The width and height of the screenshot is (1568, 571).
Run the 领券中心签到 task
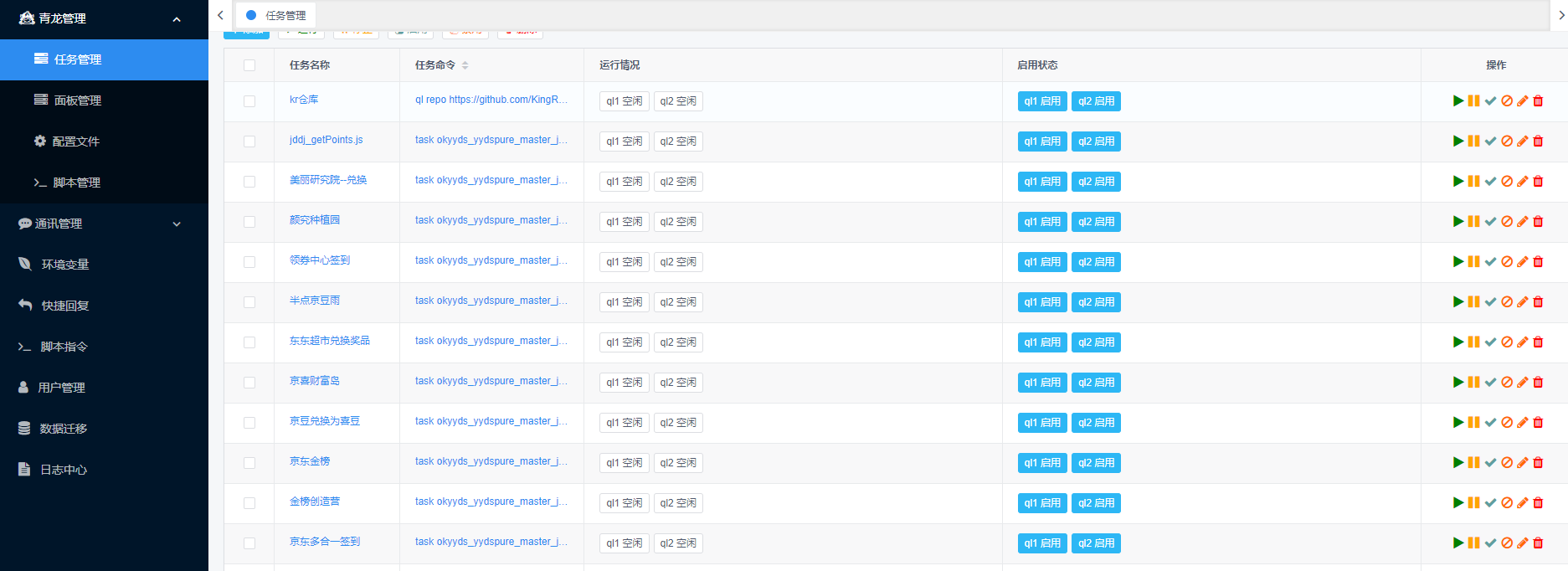(1458, 261)
